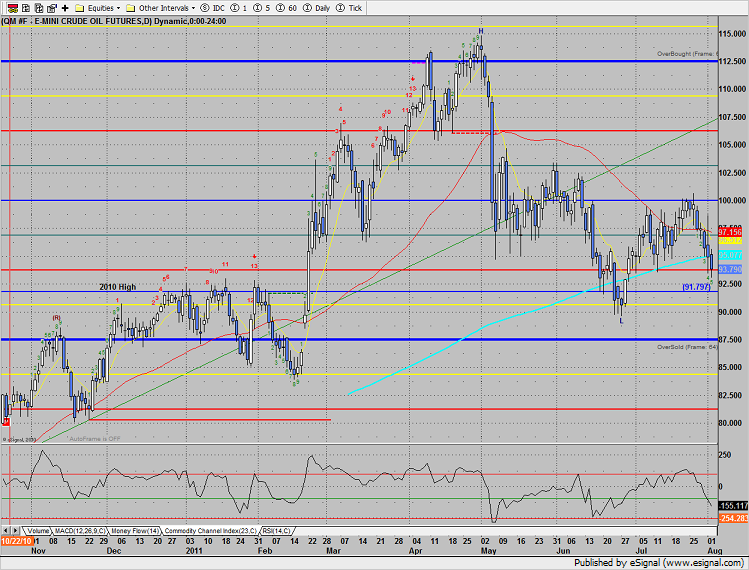
Task: Click the blue 93.790 price marker
Action: [x=730, y=269]
